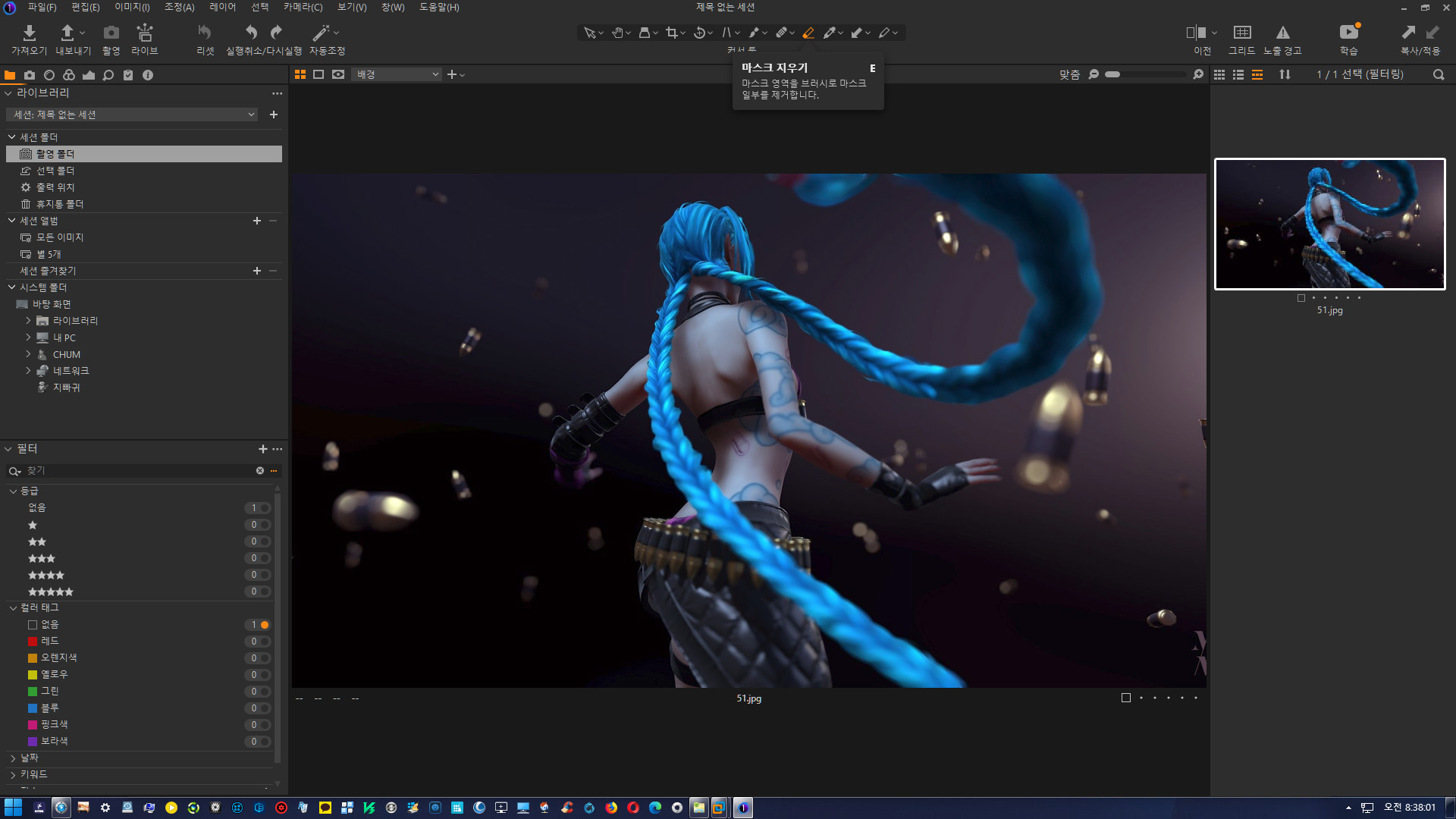Screen dimensions: 1456x819
Task: Open the Layer (레이어) menu
Action: (222, 7)
